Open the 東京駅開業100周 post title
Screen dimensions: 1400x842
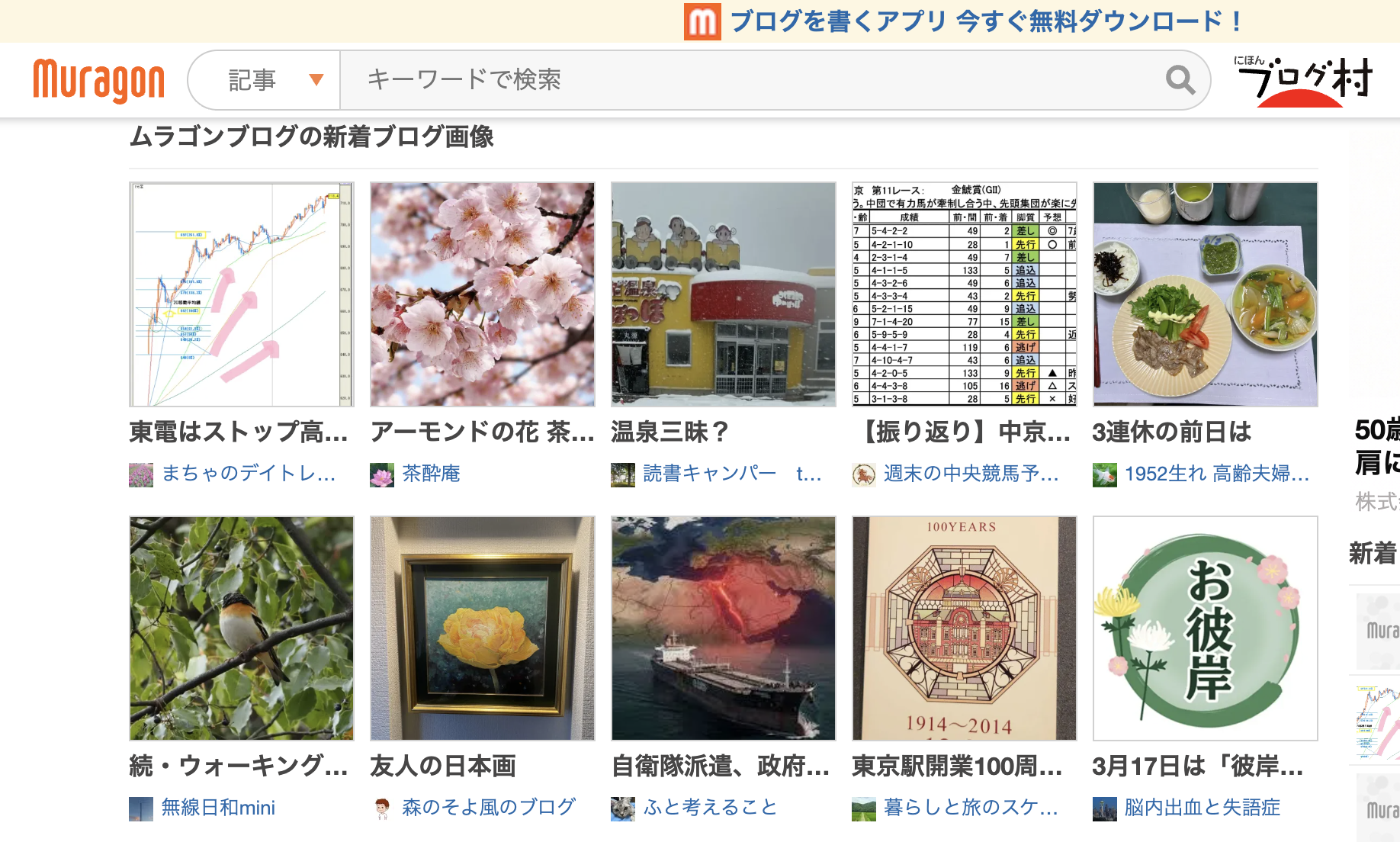pyautogui.click(x=957, y=766)
